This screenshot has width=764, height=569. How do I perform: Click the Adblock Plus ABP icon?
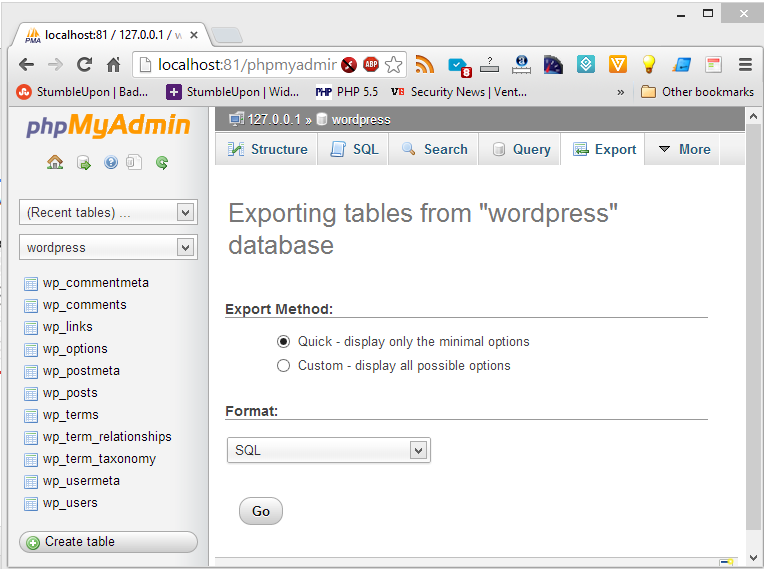371,64
